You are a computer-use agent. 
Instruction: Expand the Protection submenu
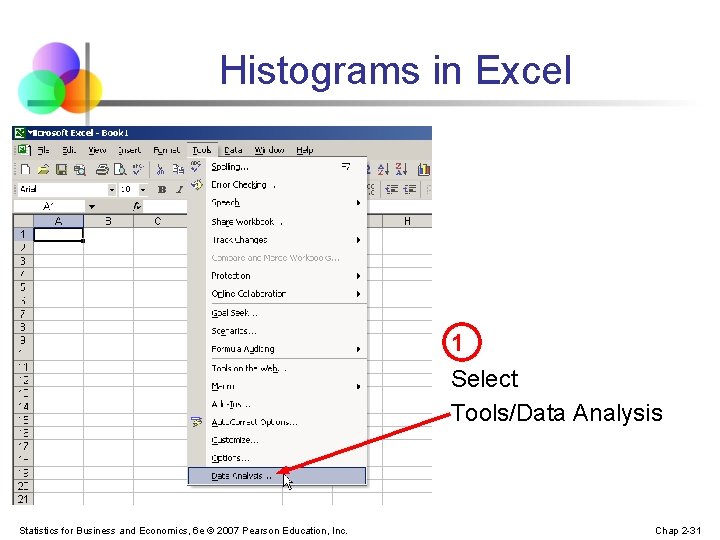[358, 276]
